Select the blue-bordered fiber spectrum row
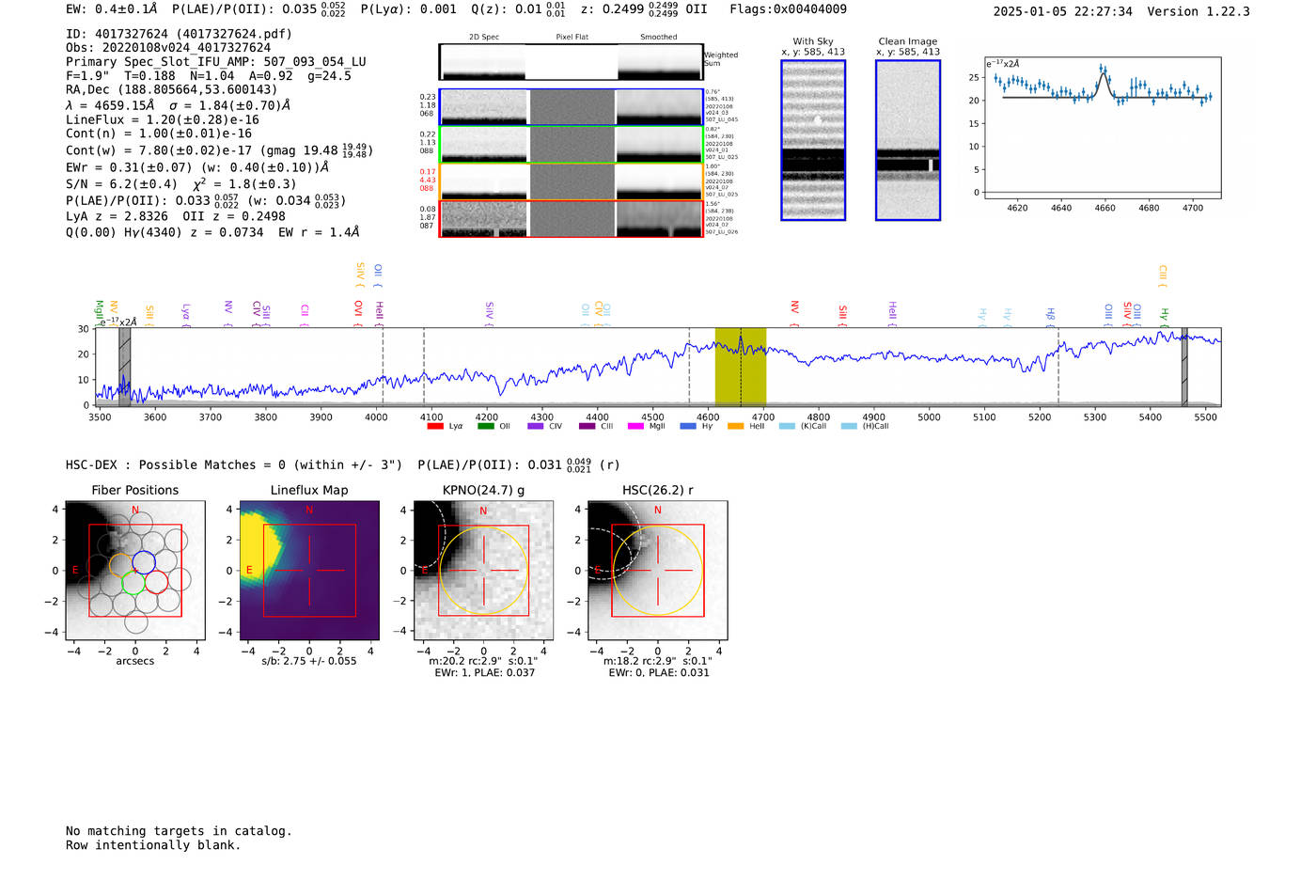 [x=572, y=107]
